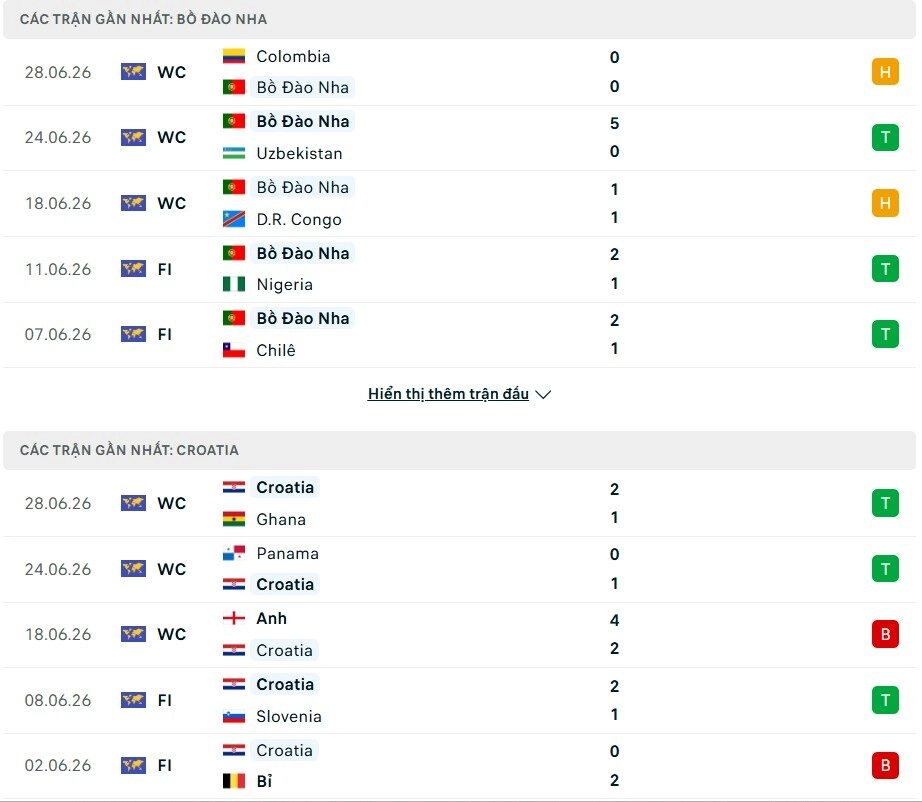Click the 11.06.26 Bồ Đào Nha vs Nigeria row date
This screenshot has width=922, height=802.
58,269
